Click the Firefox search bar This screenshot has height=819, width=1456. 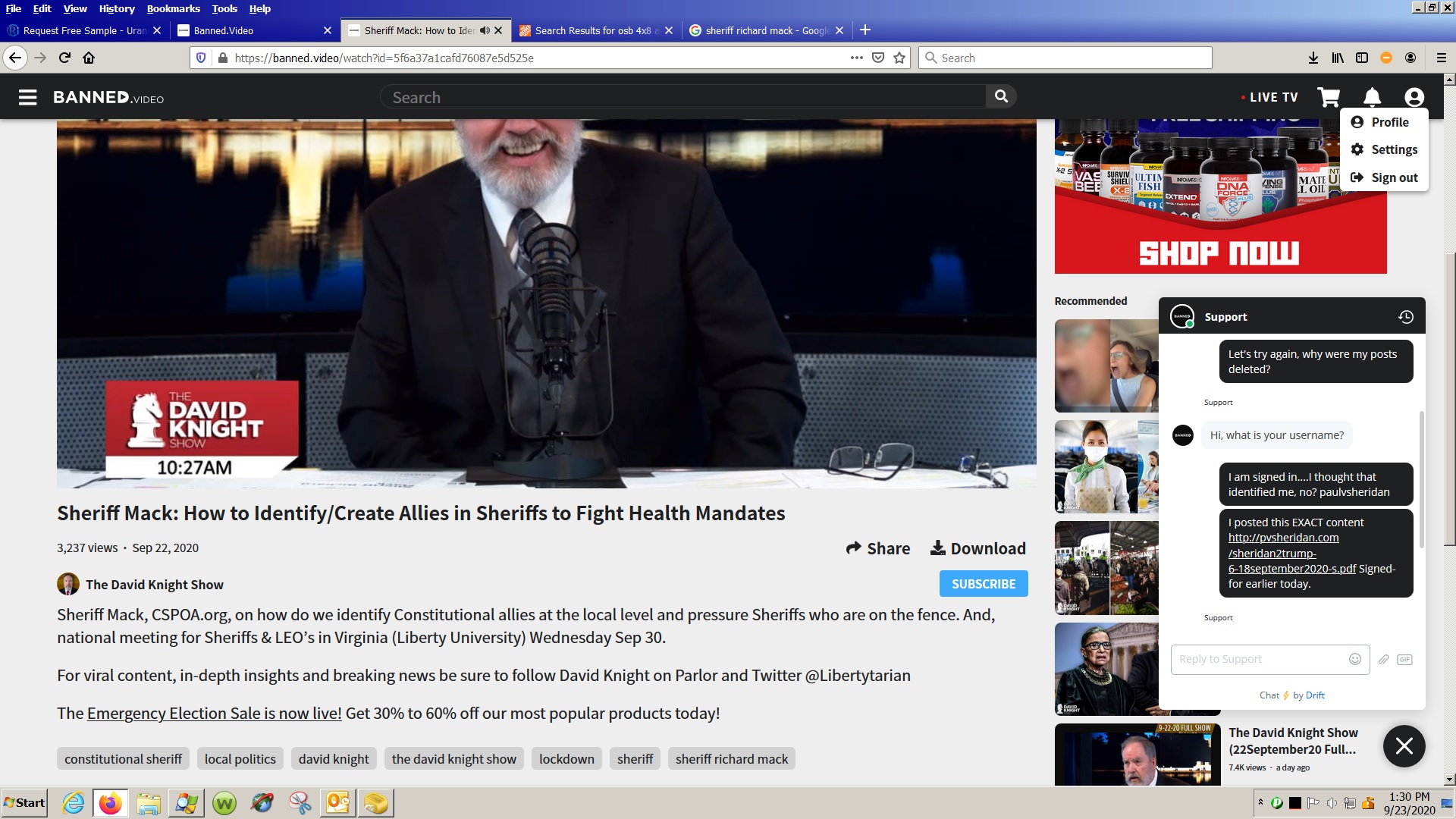(1065, 58)
